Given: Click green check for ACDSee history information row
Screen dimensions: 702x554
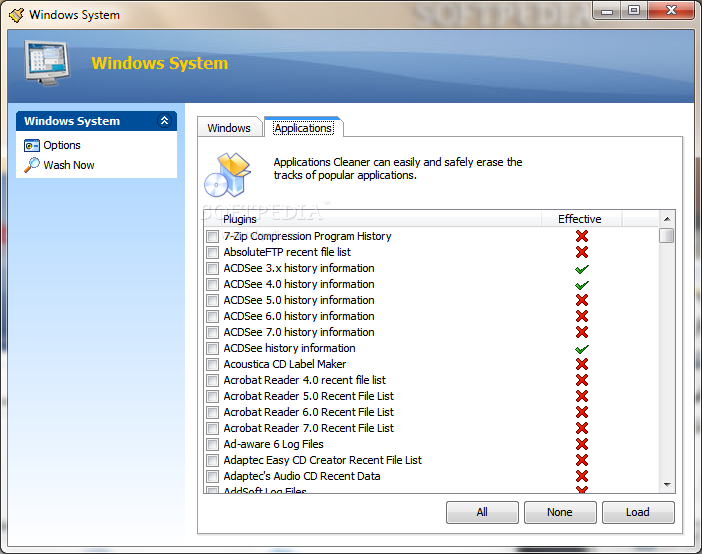Looking at the screenshot, I should tap(582, 349).
